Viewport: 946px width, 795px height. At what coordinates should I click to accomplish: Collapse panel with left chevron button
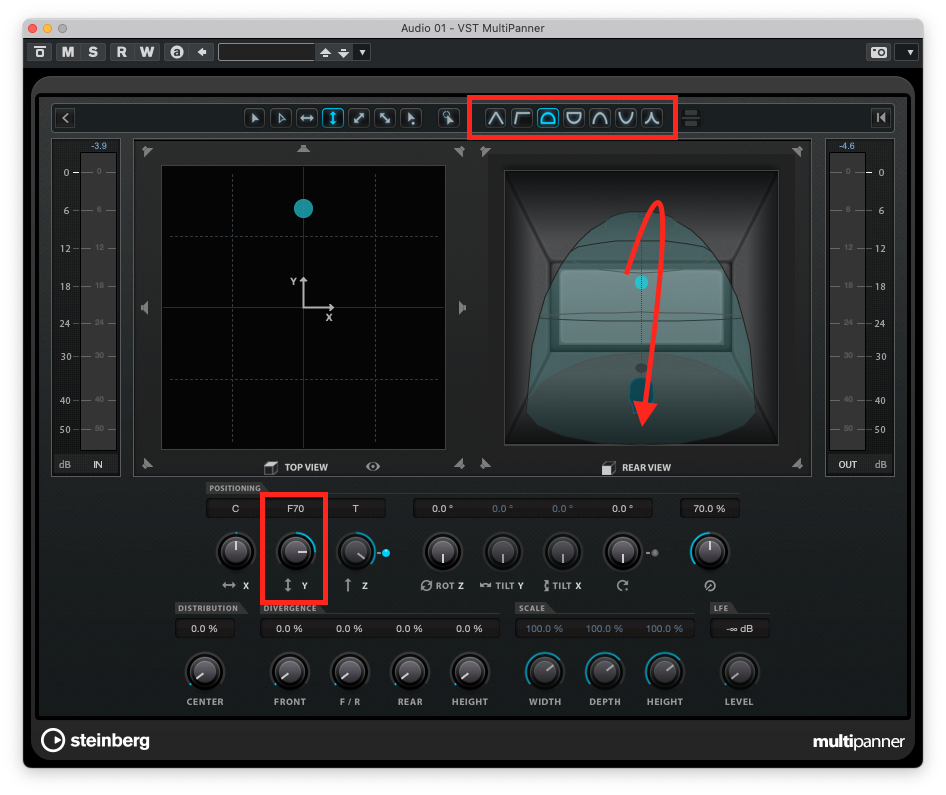tap(65, 118)
